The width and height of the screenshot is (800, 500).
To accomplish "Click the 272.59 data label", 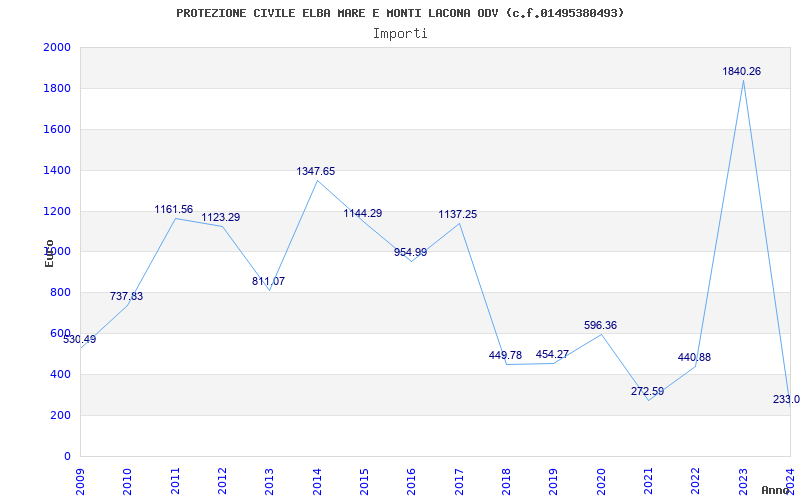I will point(647,391).
